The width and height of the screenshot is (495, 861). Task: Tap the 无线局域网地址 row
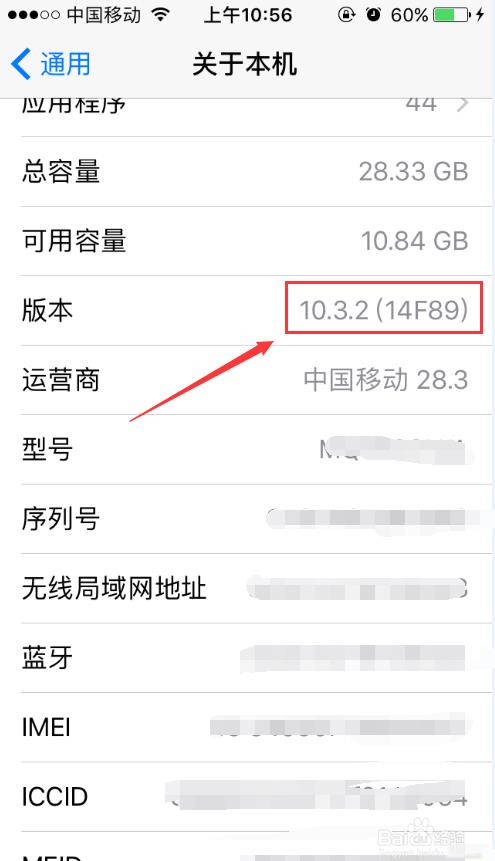[x=256, y=588]
